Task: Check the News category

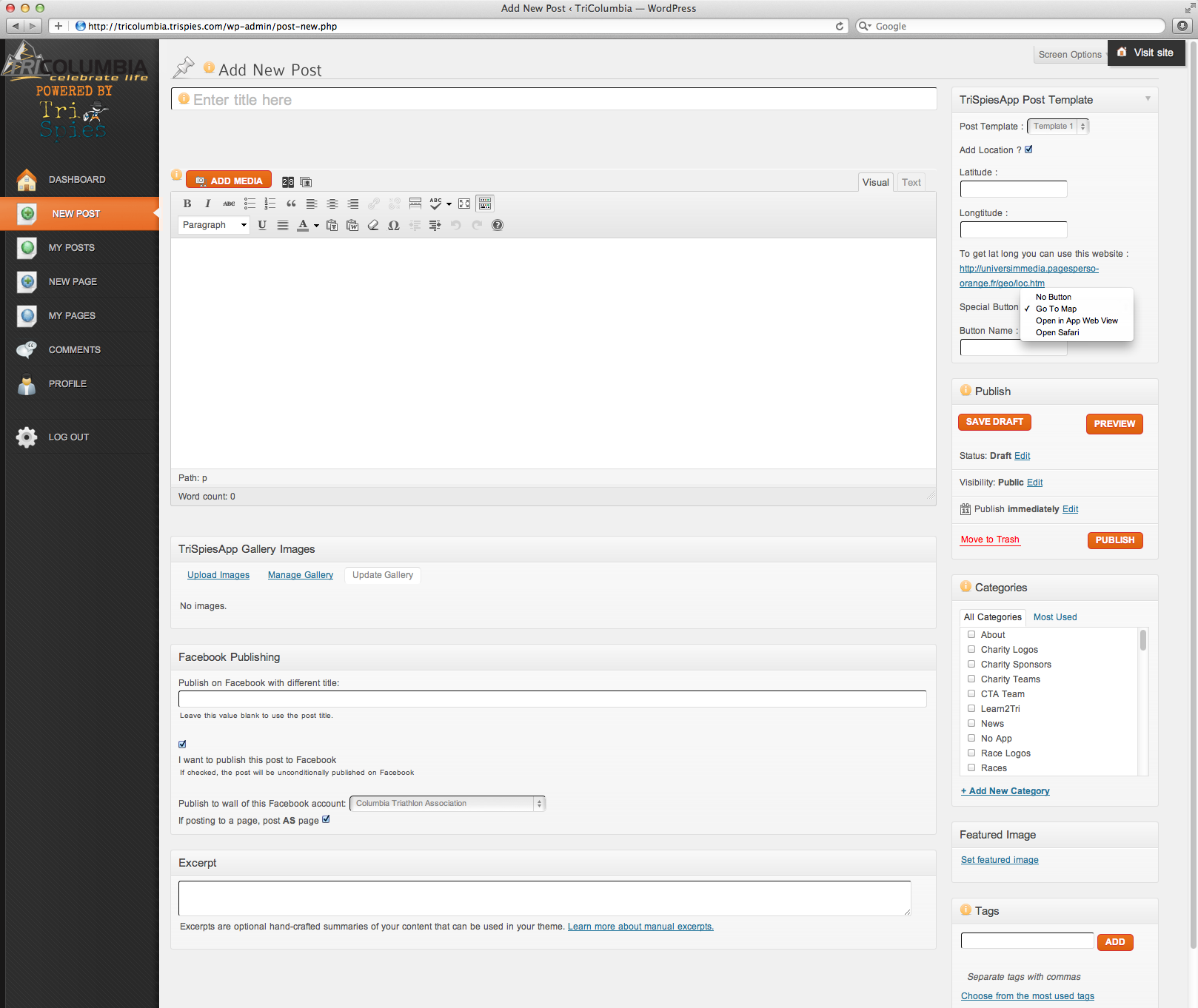Action: (x=971, y=723)
